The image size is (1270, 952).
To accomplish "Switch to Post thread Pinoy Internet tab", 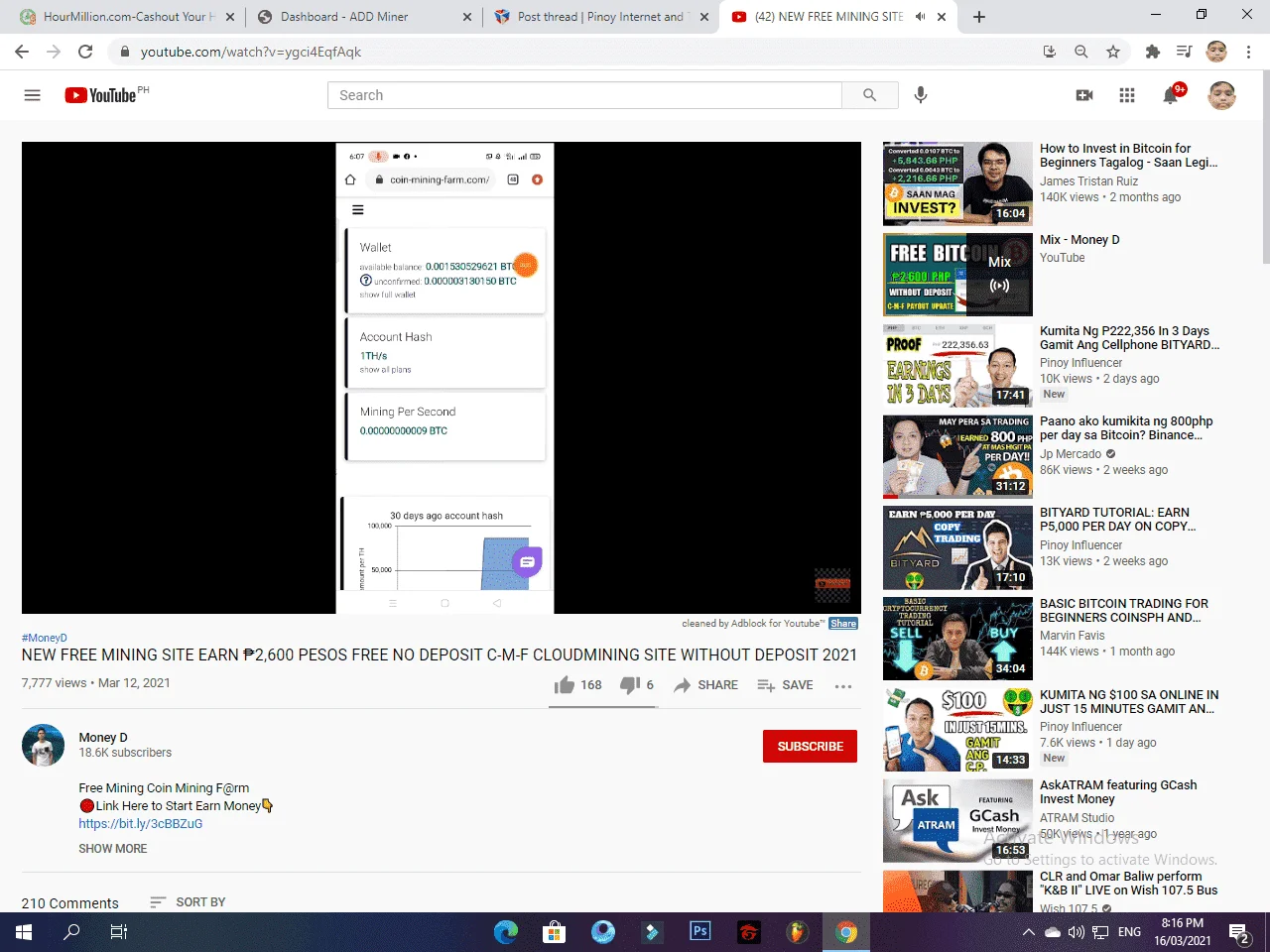I will [601, 17].
